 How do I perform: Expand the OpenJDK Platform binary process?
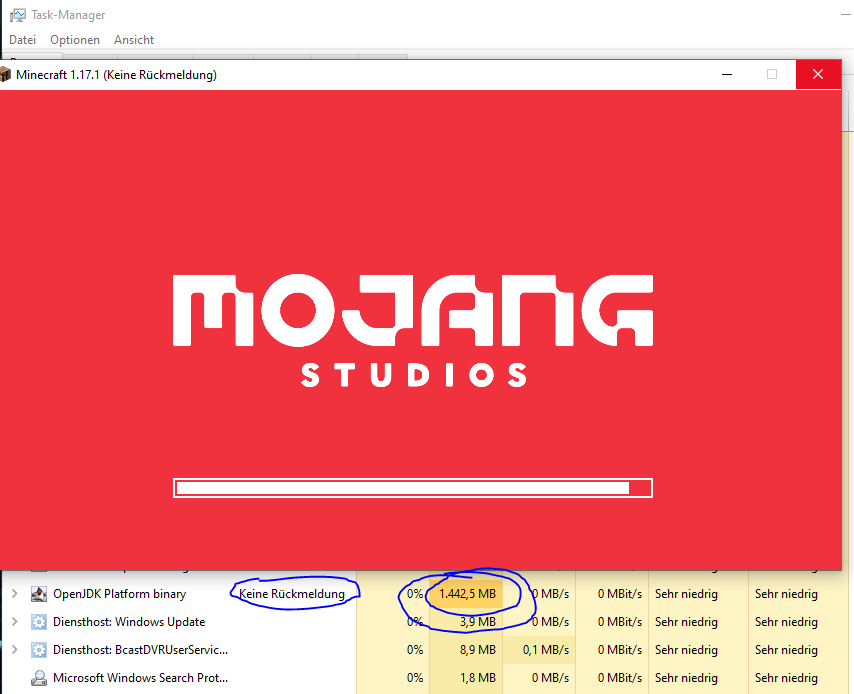(x=14, y=594)
